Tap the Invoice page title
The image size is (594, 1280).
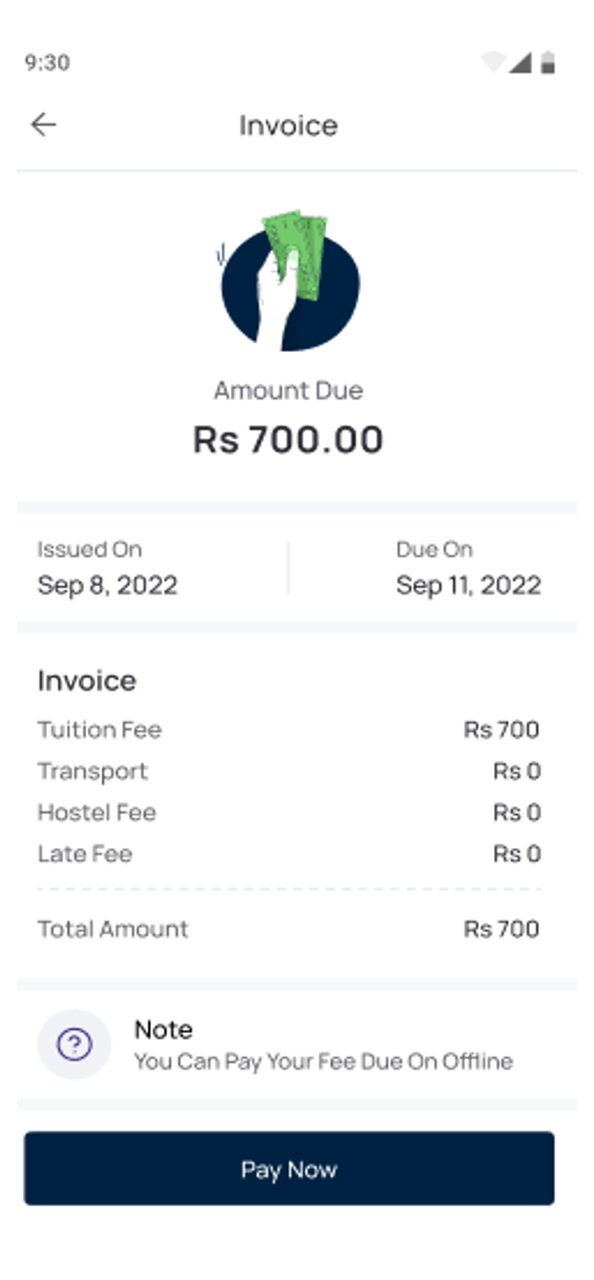288,125
